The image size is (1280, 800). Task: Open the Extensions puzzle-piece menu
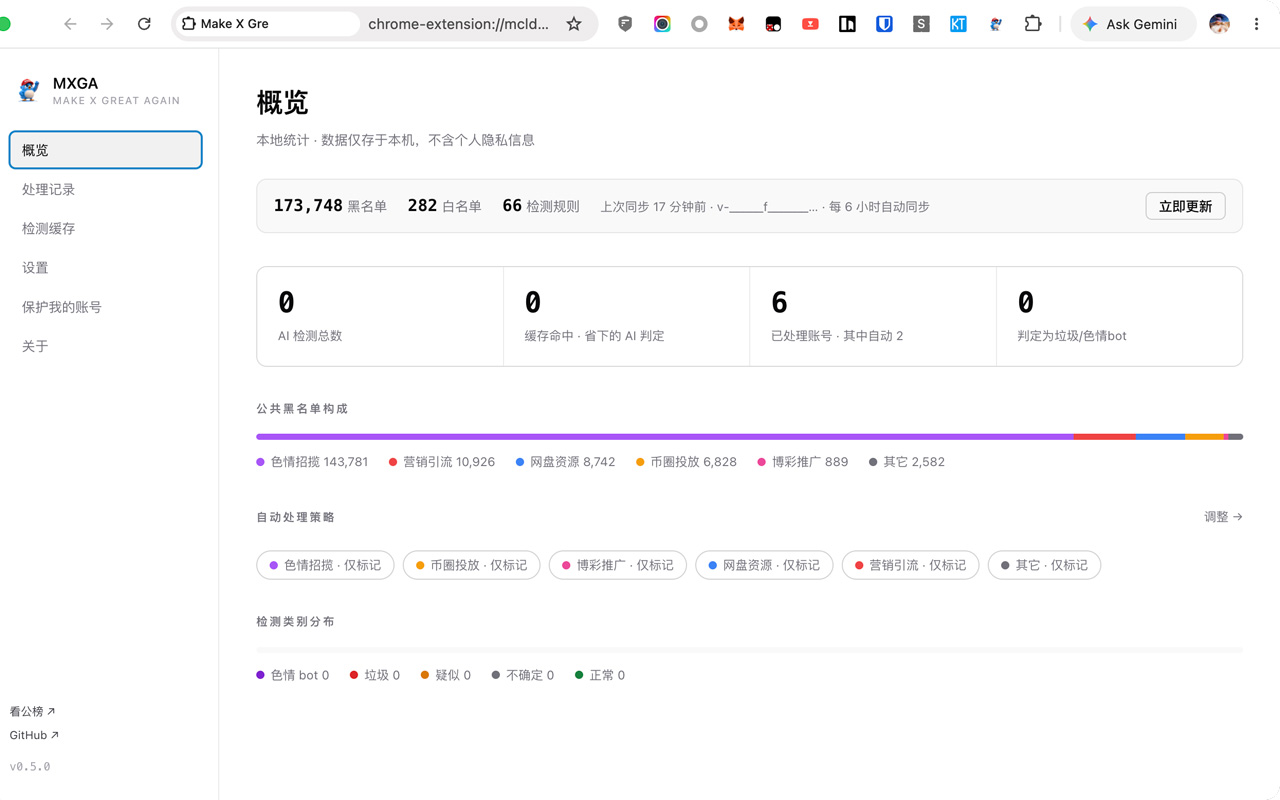[x=1033, y=24]
